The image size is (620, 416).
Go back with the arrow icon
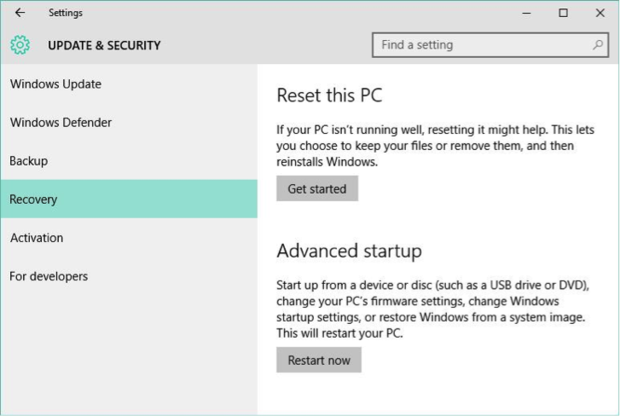[20, 13]
